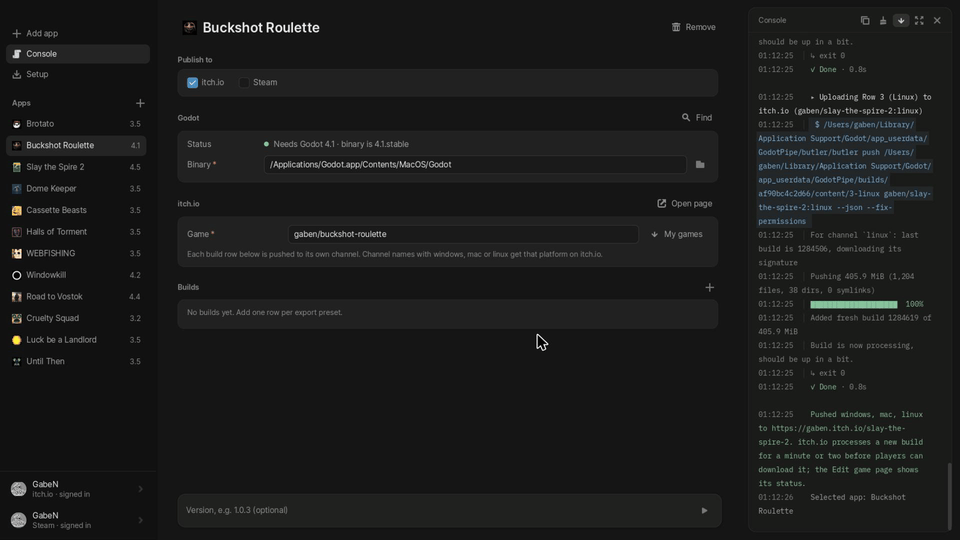Click the Version input field
This screenshot has width=960, height=540.
(x=438, y=511)
